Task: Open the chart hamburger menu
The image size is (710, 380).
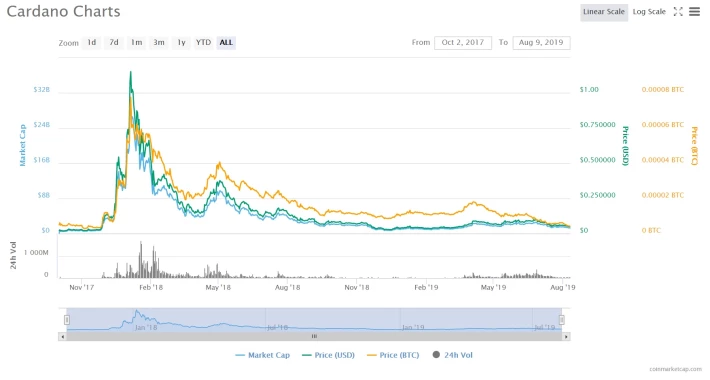Action: pos(694,12)
